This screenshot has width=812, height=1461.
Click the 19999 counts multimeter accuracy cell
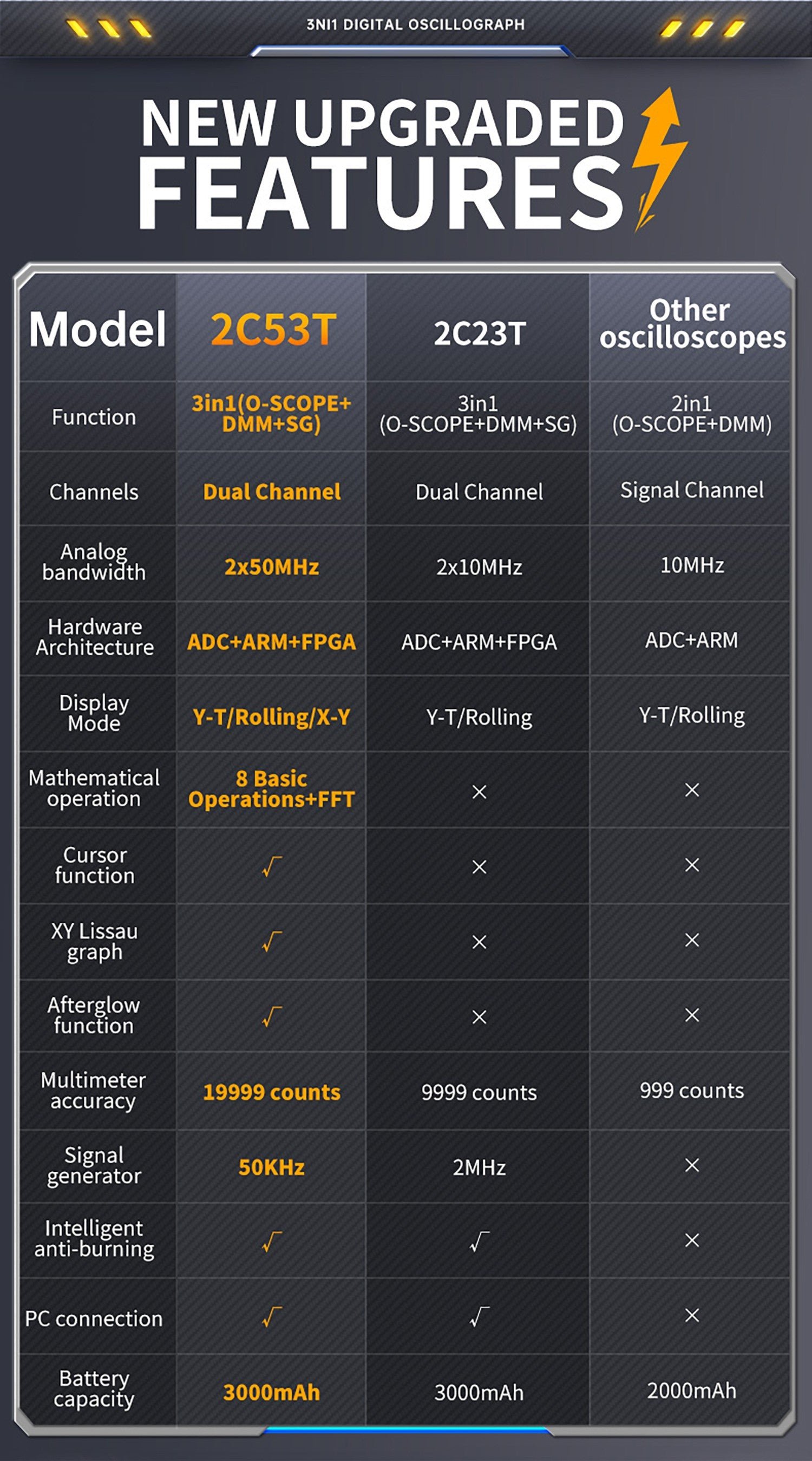pyautogui.click(x=272, y=1092)
